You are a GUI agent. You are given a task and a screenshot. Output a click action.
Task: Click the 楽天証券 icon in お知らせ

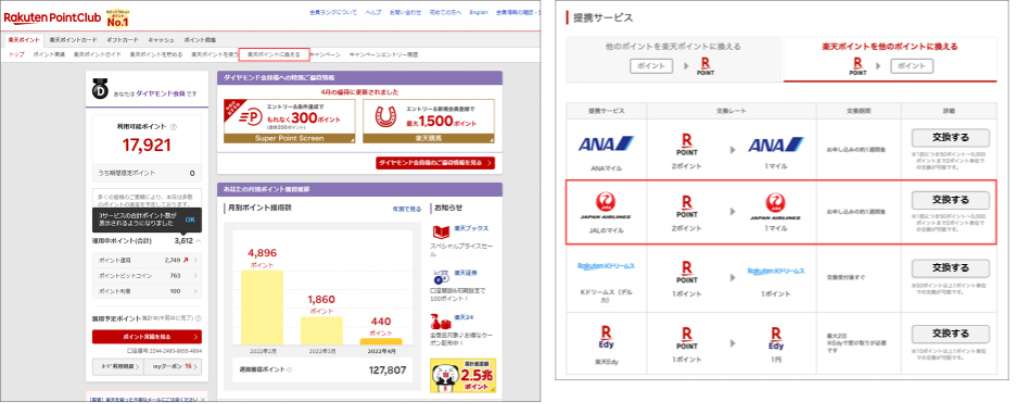tap(441, 276)
